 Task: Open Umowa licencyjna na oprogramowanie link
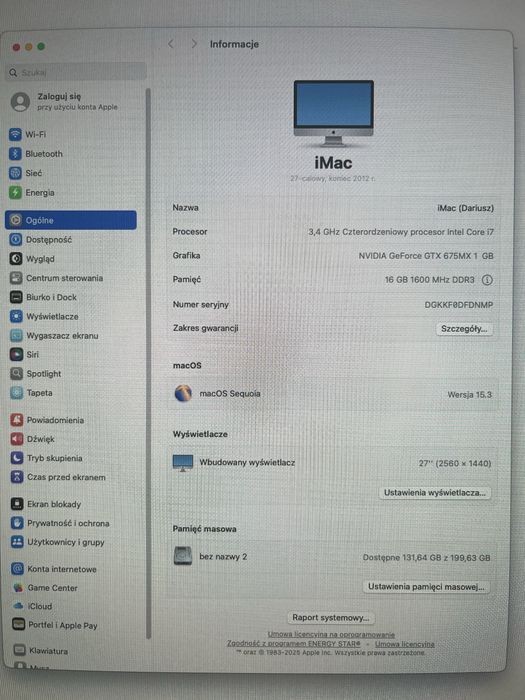(x=331, y=634)
